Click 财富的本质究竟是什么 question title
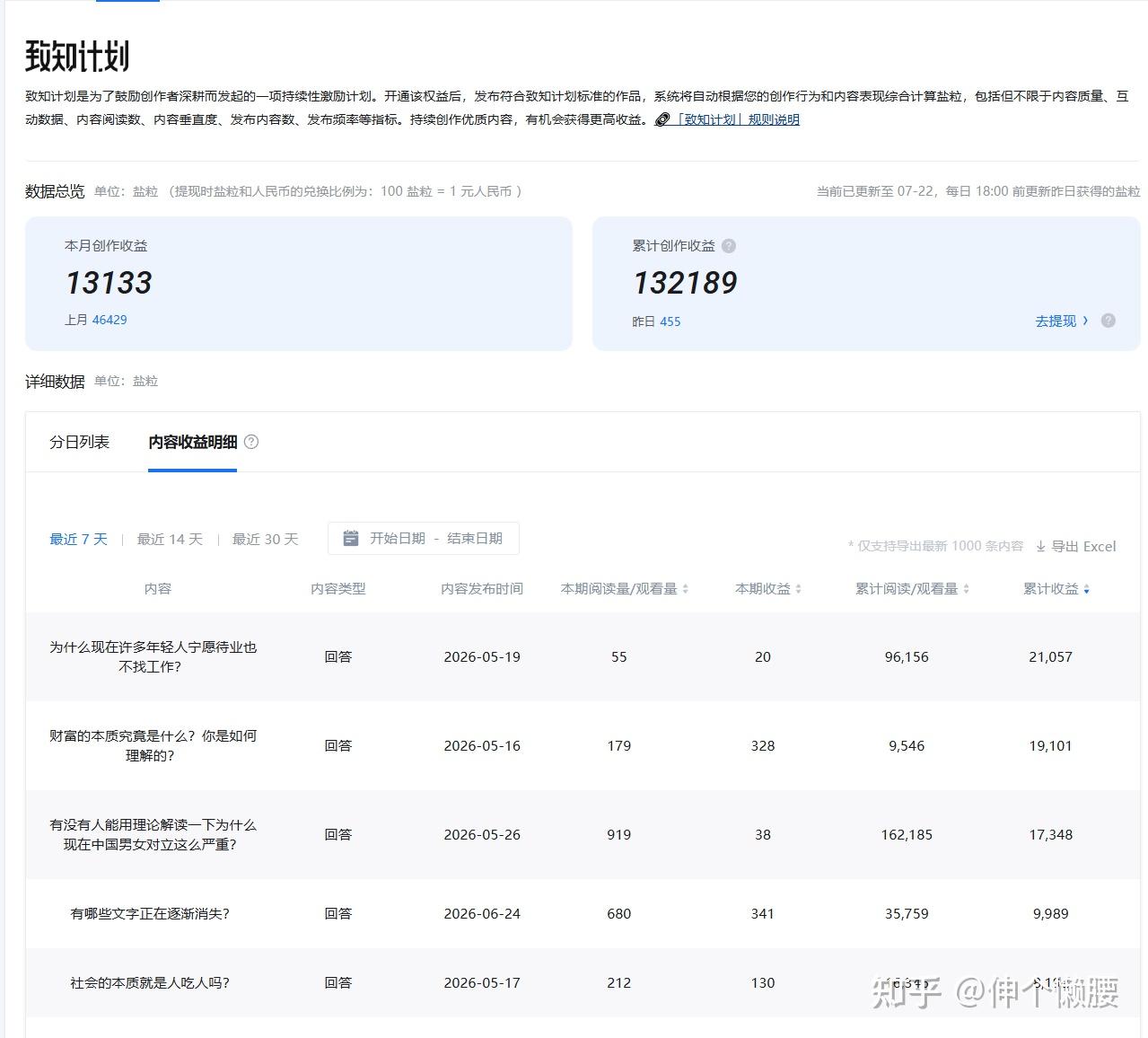 tap(153, 745)
